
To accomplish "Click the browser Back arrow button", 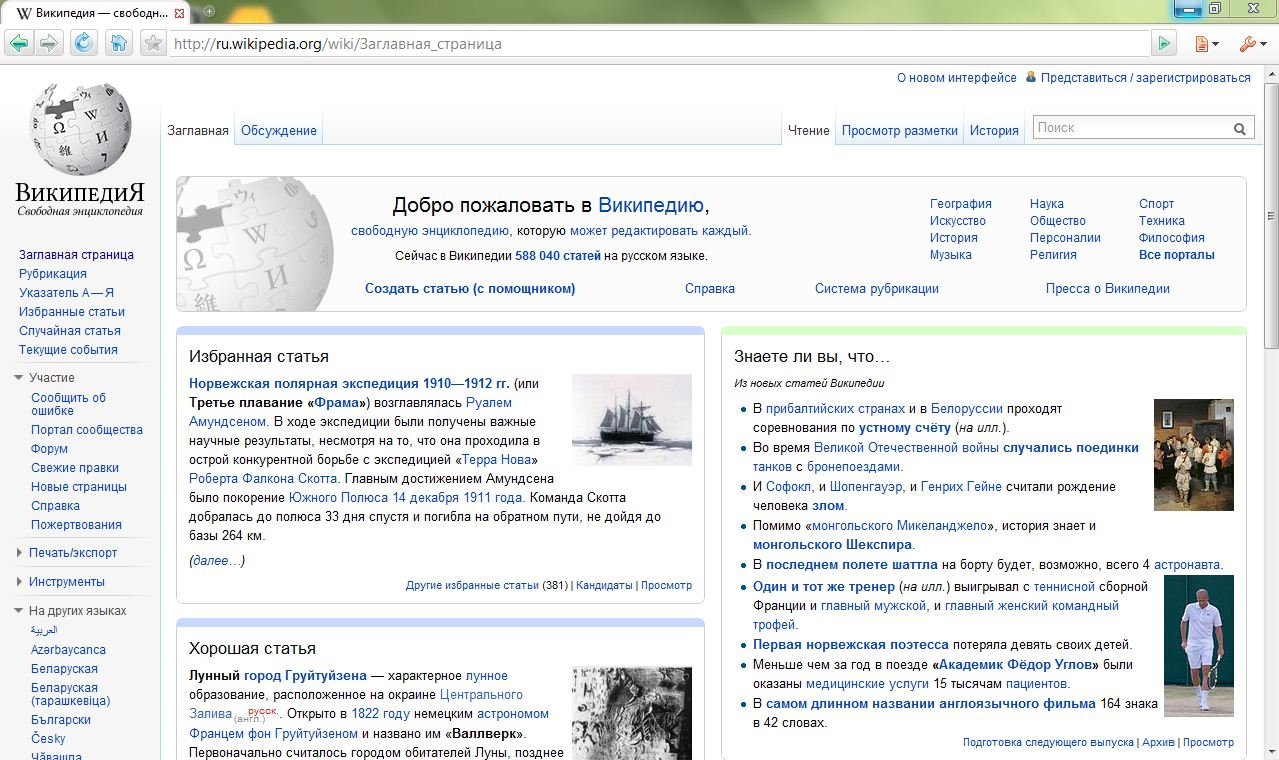I will point(18,43).
